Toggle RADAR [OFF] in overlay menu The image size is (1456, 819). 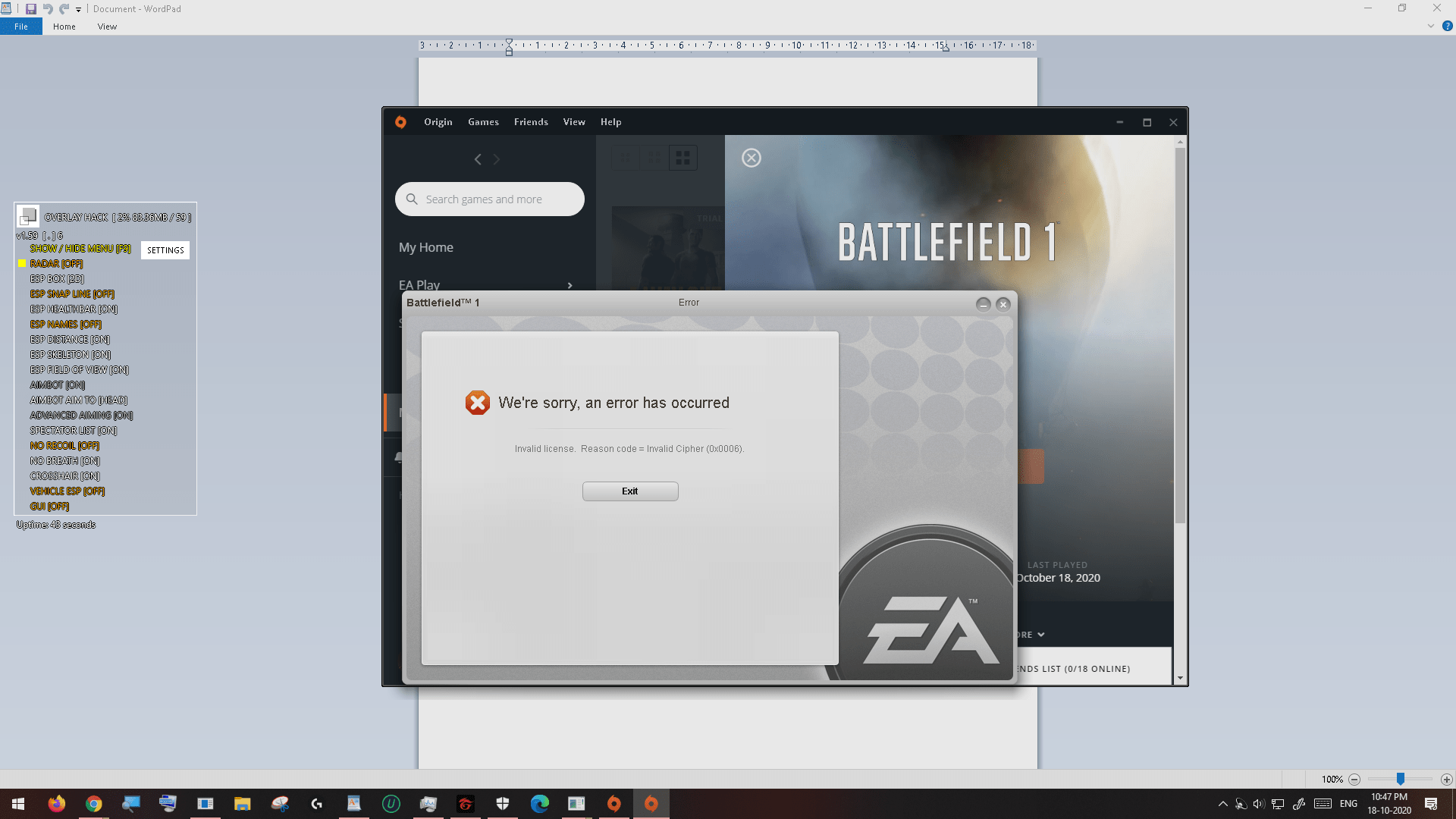[x=56, y=264]
